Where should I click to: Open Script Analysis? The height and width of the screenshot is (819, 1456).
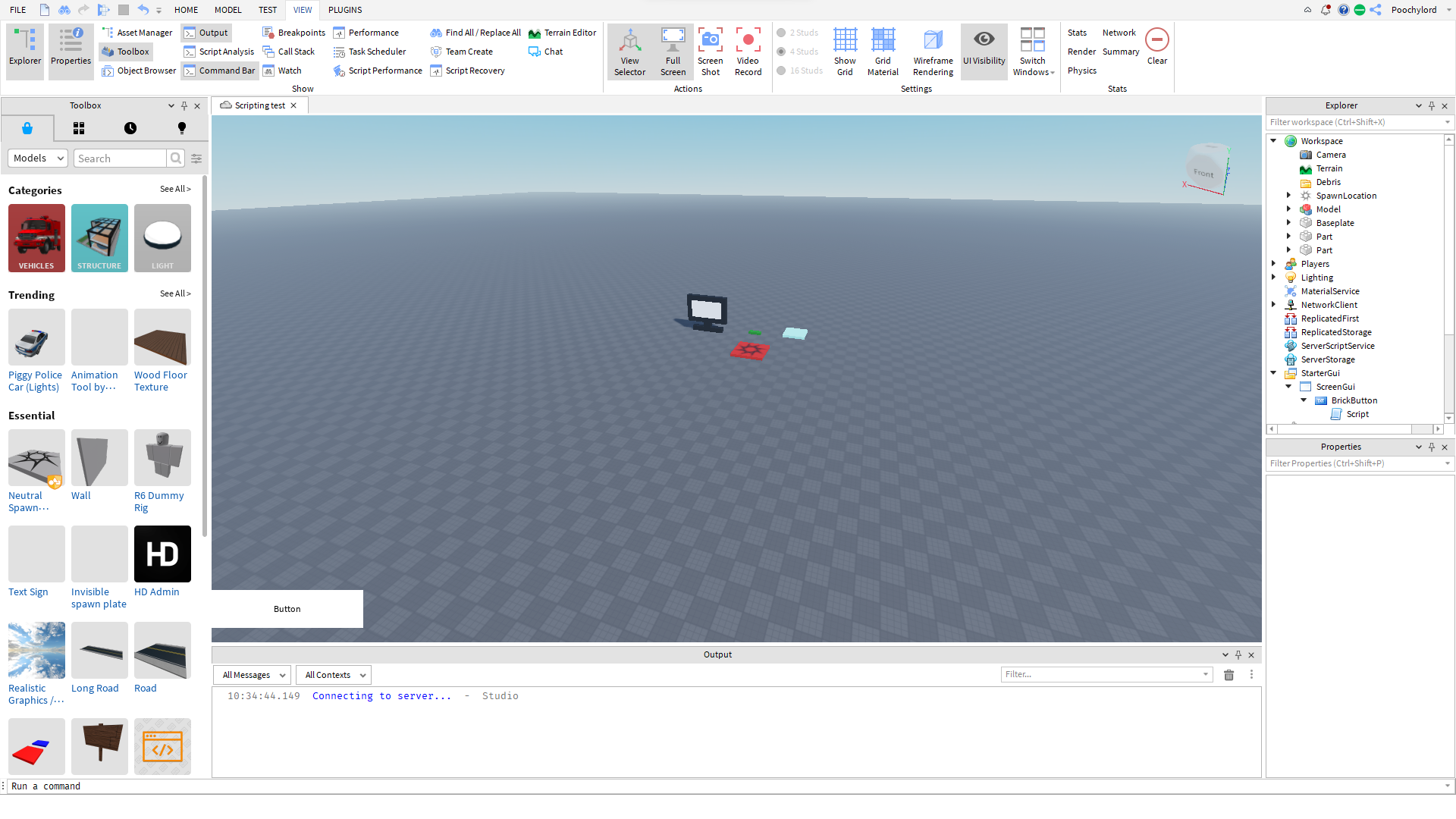coord(219,52)
